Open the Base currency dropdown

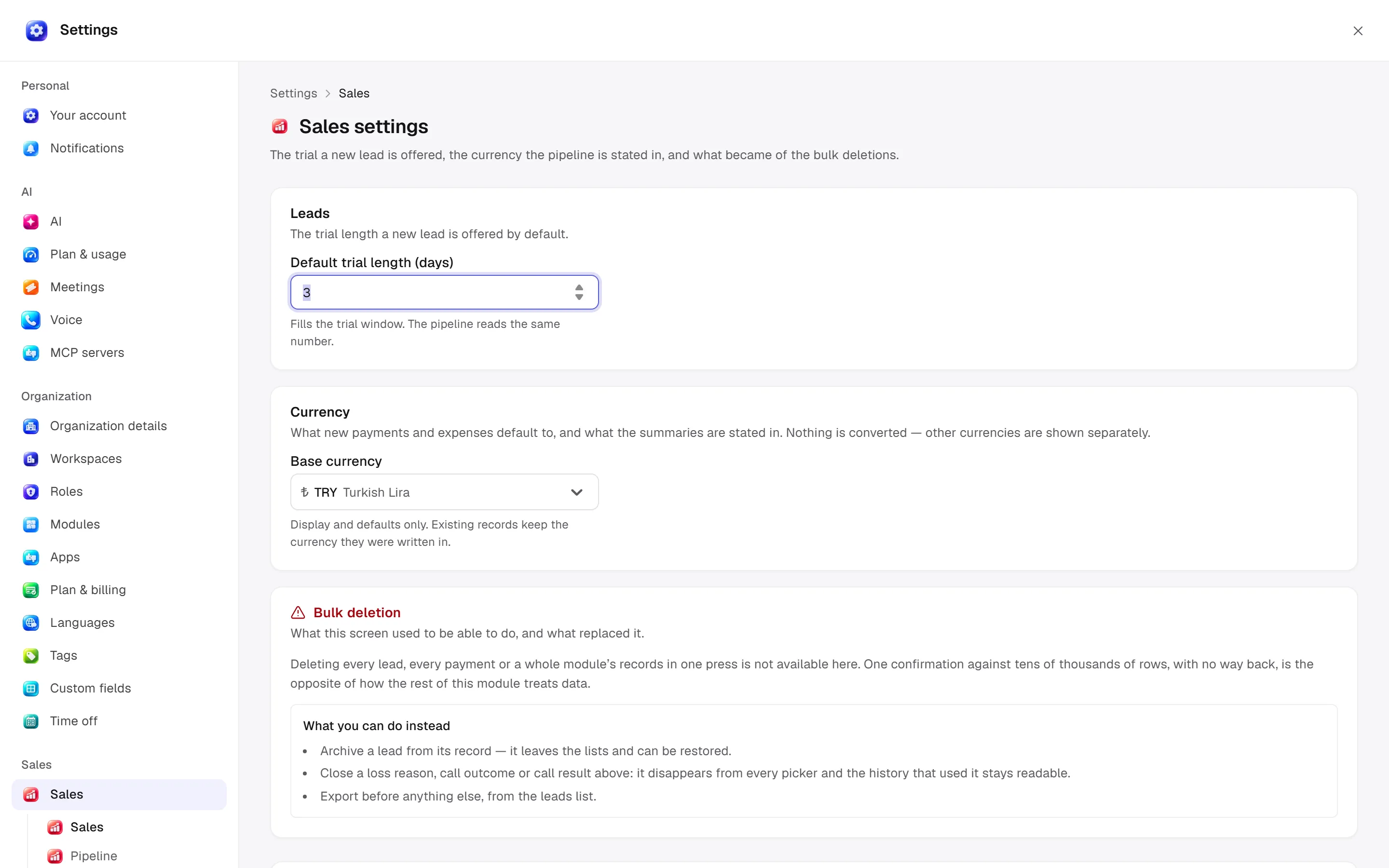coord(444,492)
